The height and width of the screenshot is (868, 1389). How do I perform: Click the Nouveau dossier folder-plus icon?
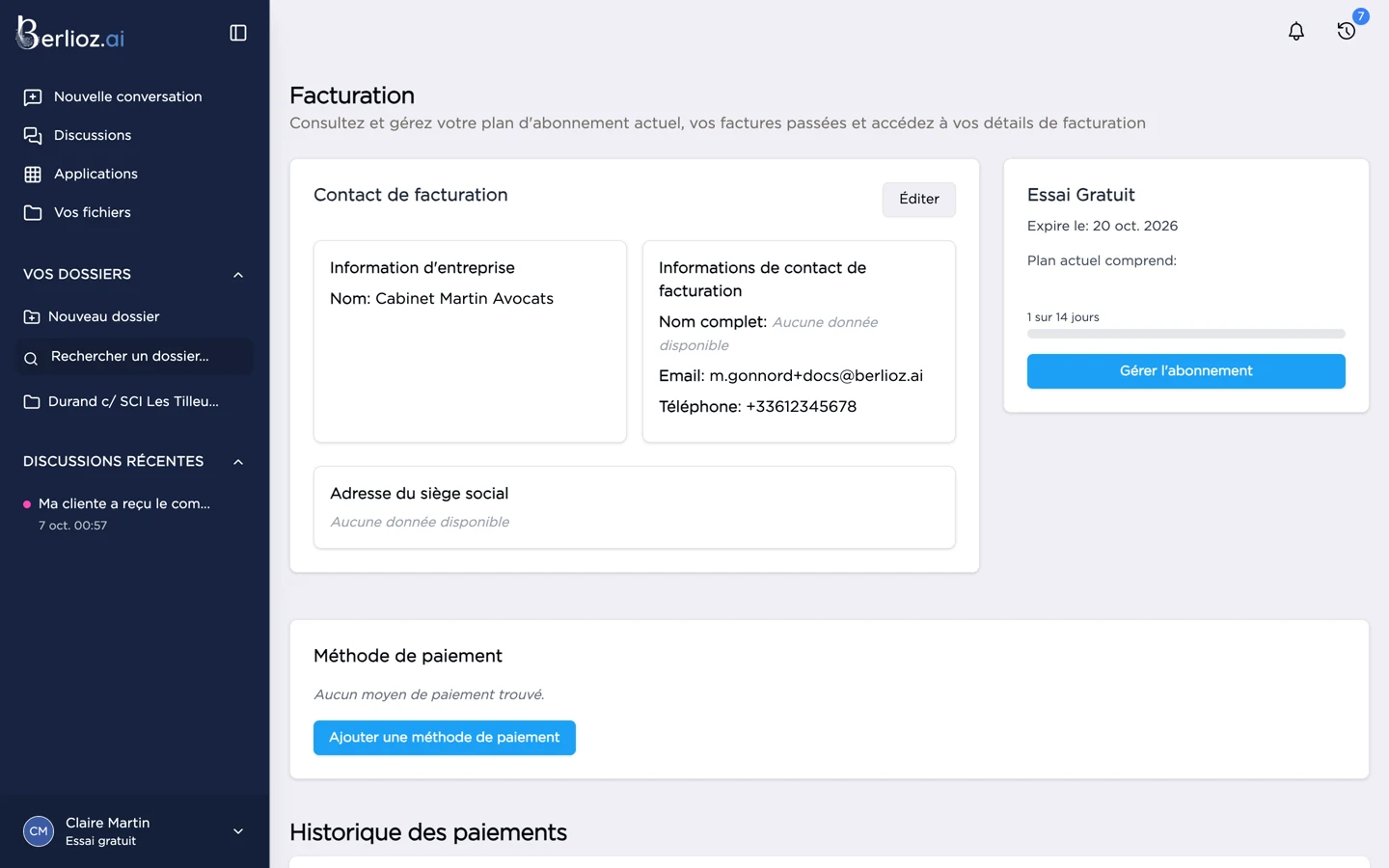click(32, 316)
